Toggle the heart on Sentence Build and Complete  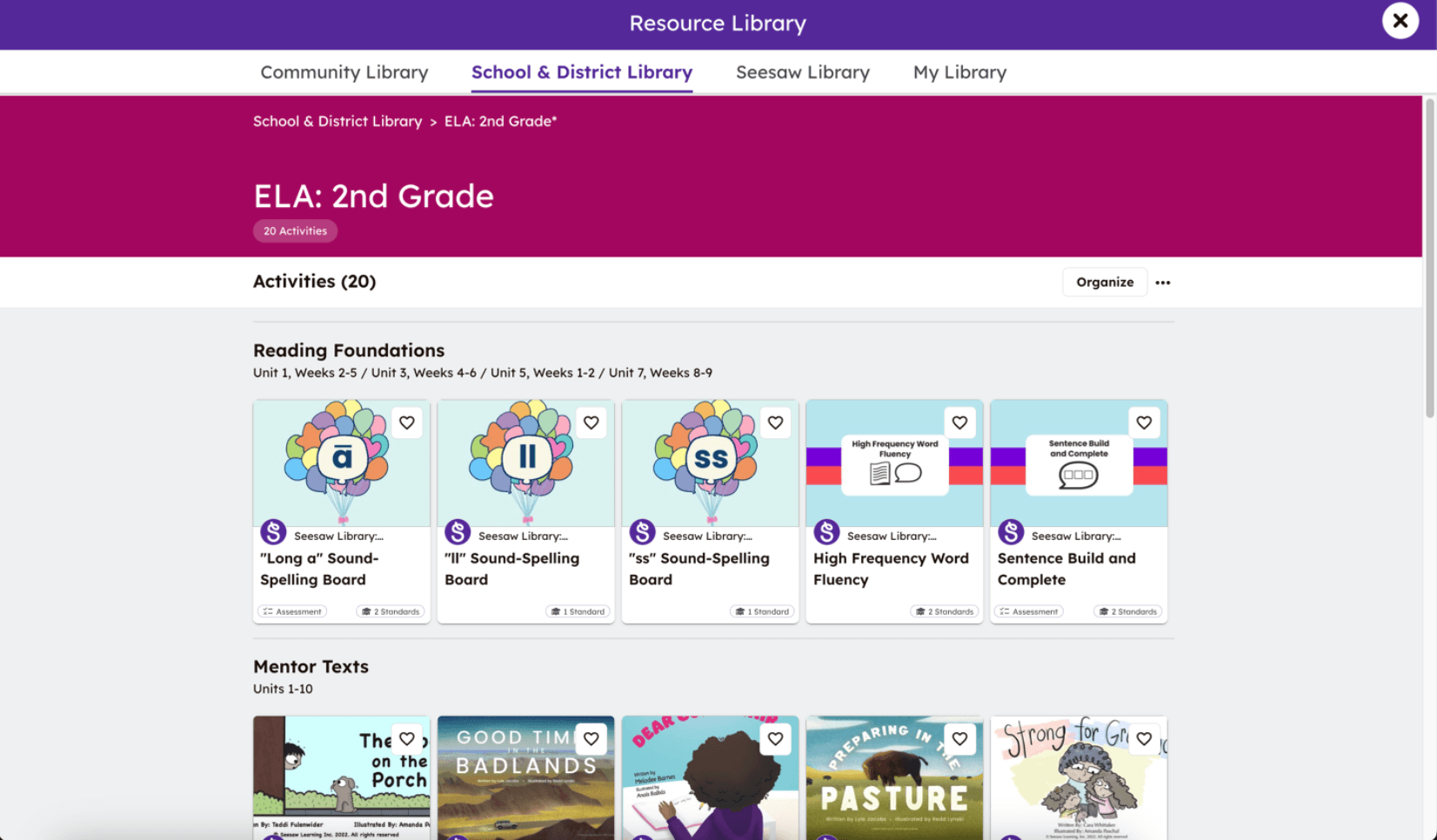click(1144, 423)
